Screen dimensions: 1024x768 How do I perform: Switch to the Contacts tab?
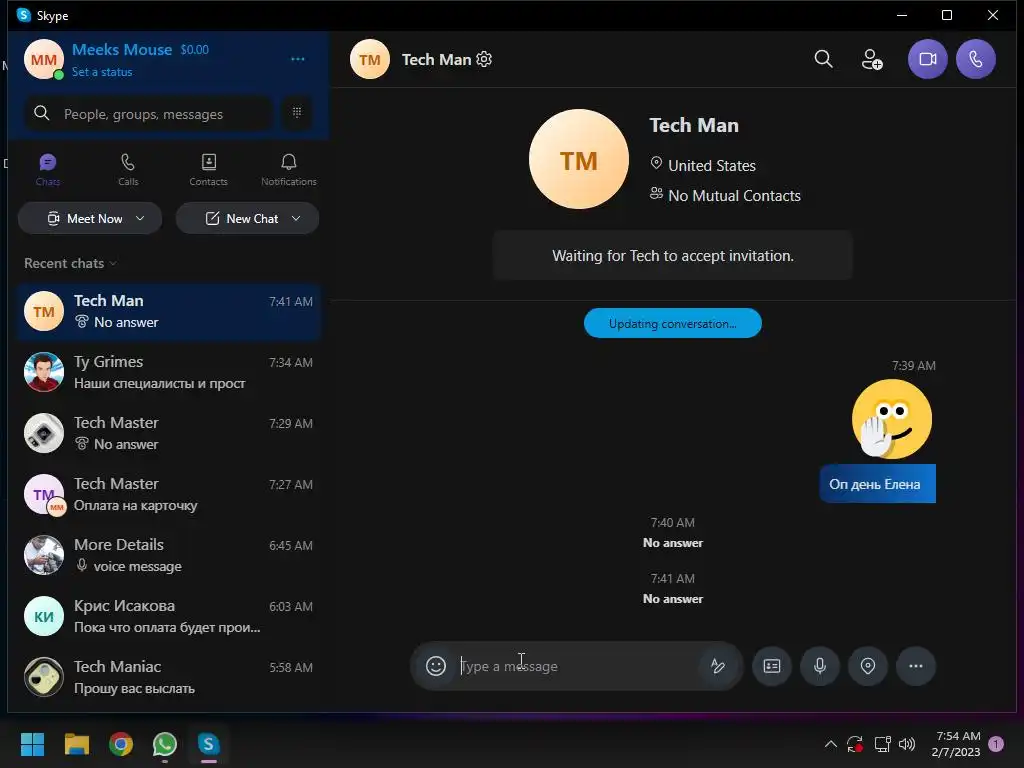pyautogui.click(x=208, y=170)
